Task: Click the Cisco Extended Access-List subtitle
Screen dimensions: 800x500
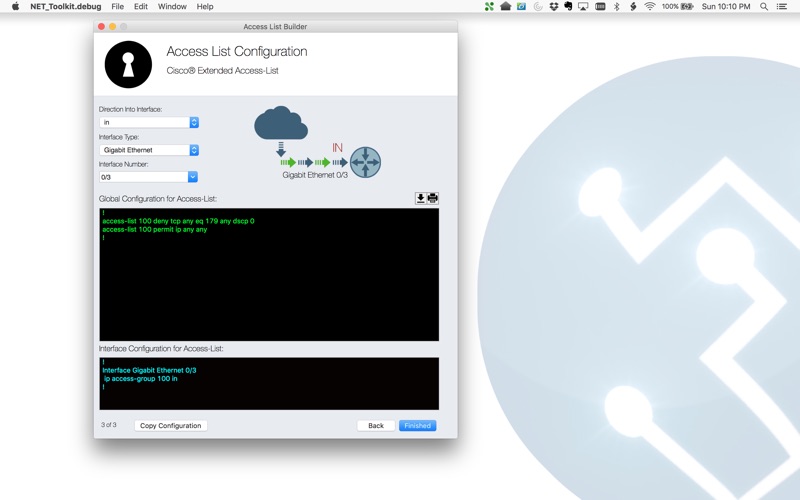Action: pyautogui.click(x=222, y=71)
